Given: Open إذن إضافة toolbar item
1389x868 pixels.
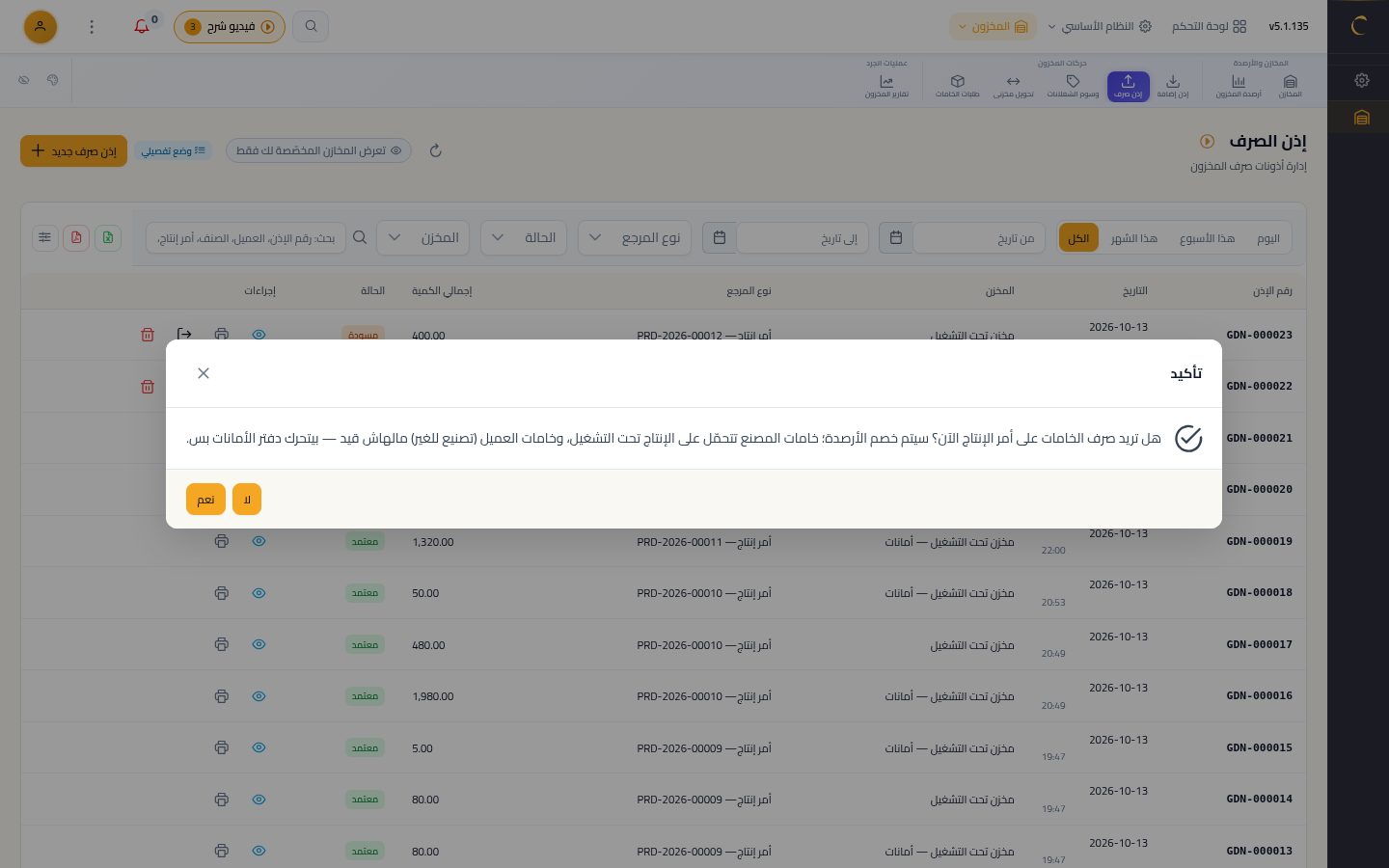Looking at the screenshot, I should click(x=1173, y=86).
